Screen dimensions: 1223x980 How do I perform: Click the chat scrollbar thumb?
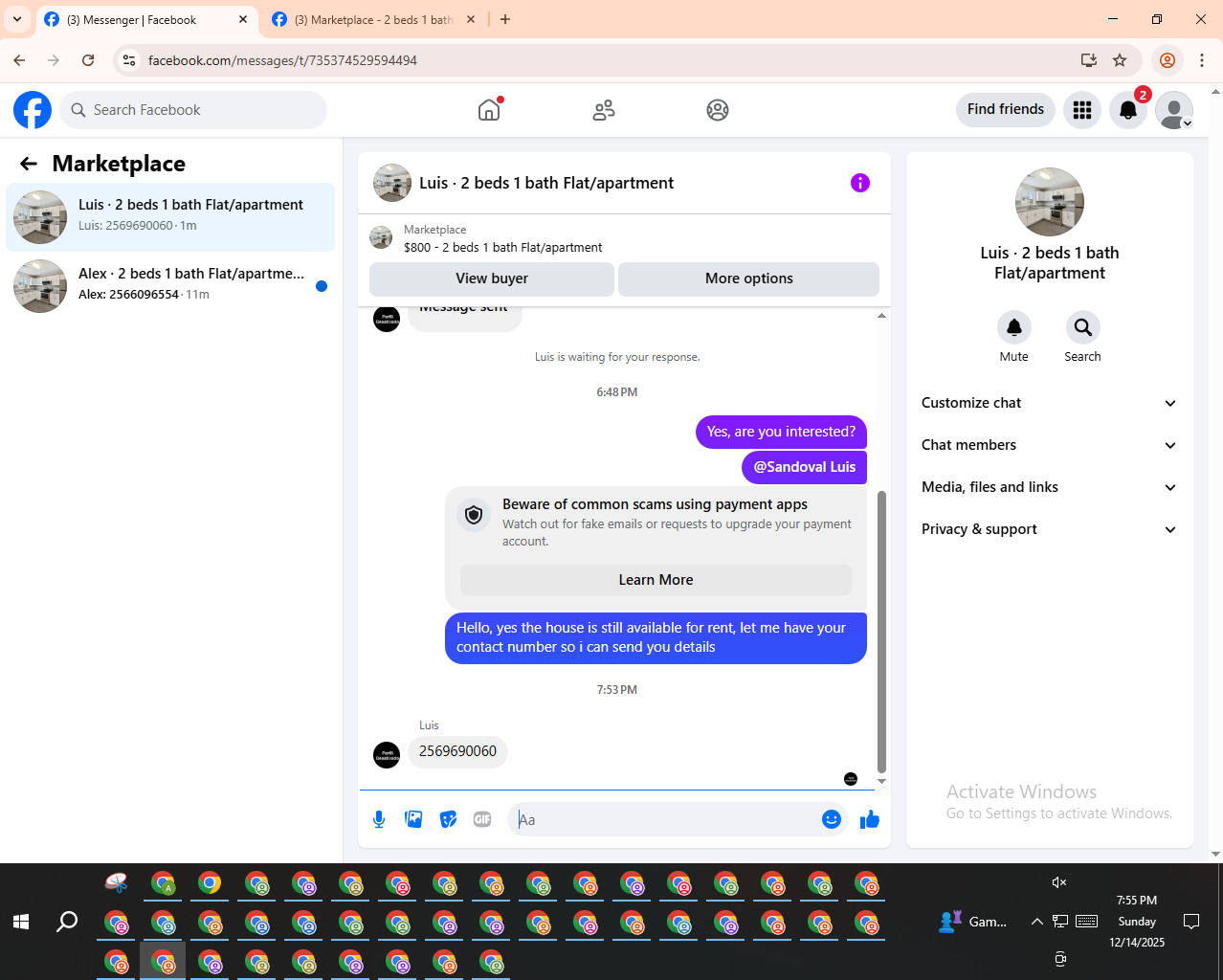pyautogui.click(x=881, y=632)
